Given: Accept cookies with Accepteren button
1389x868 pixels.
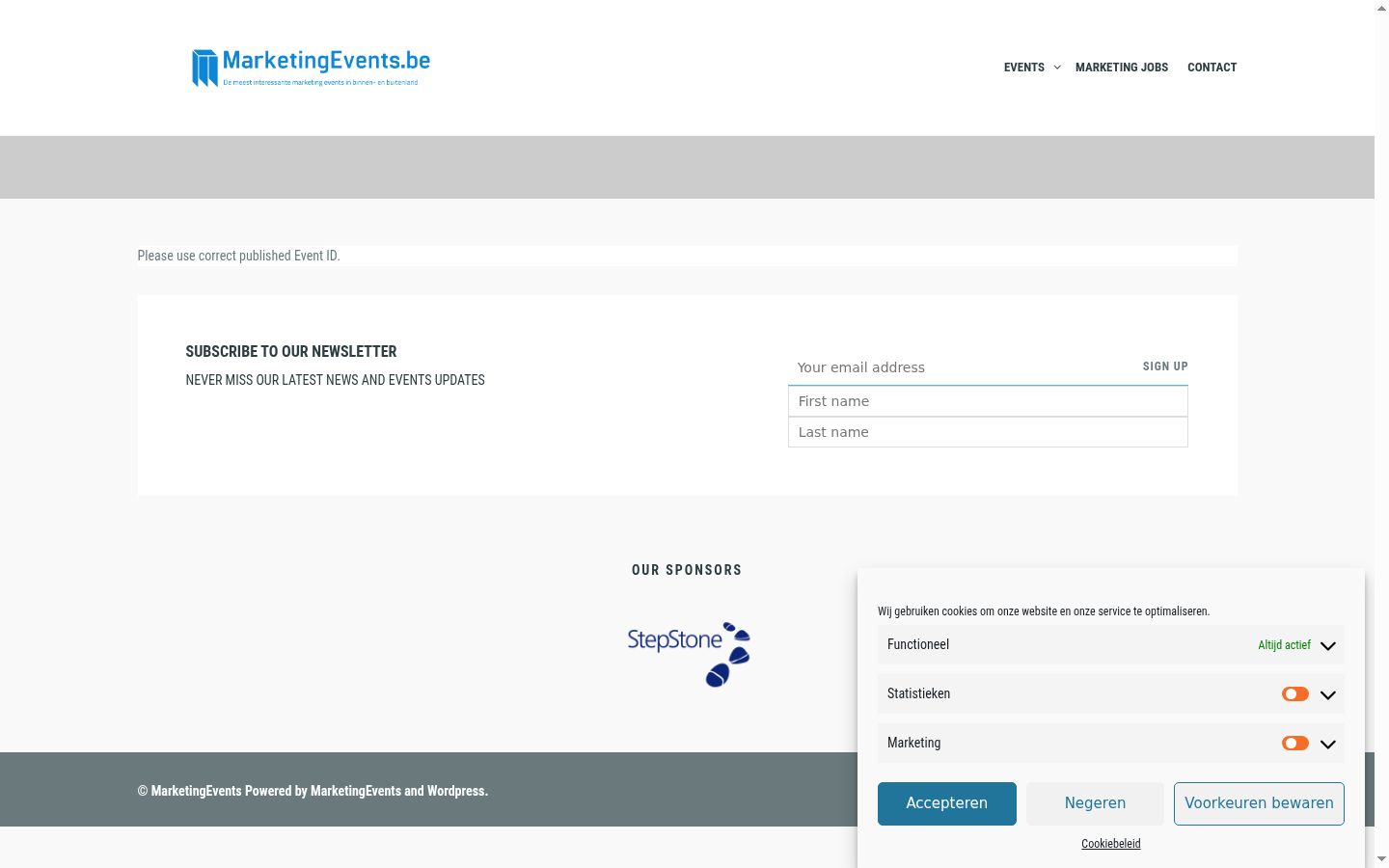Looking at the screenshot, I should pos(947,803).
